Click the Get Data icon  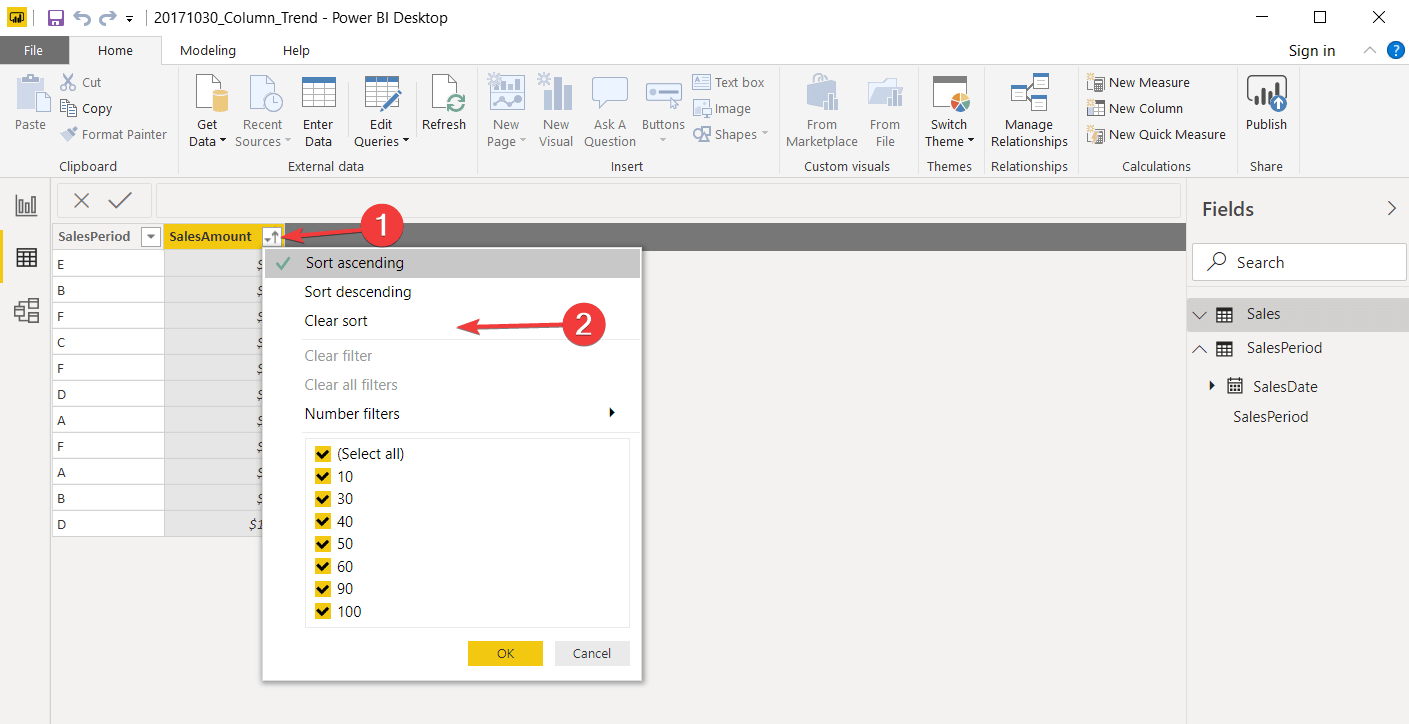tap(207, 96)
